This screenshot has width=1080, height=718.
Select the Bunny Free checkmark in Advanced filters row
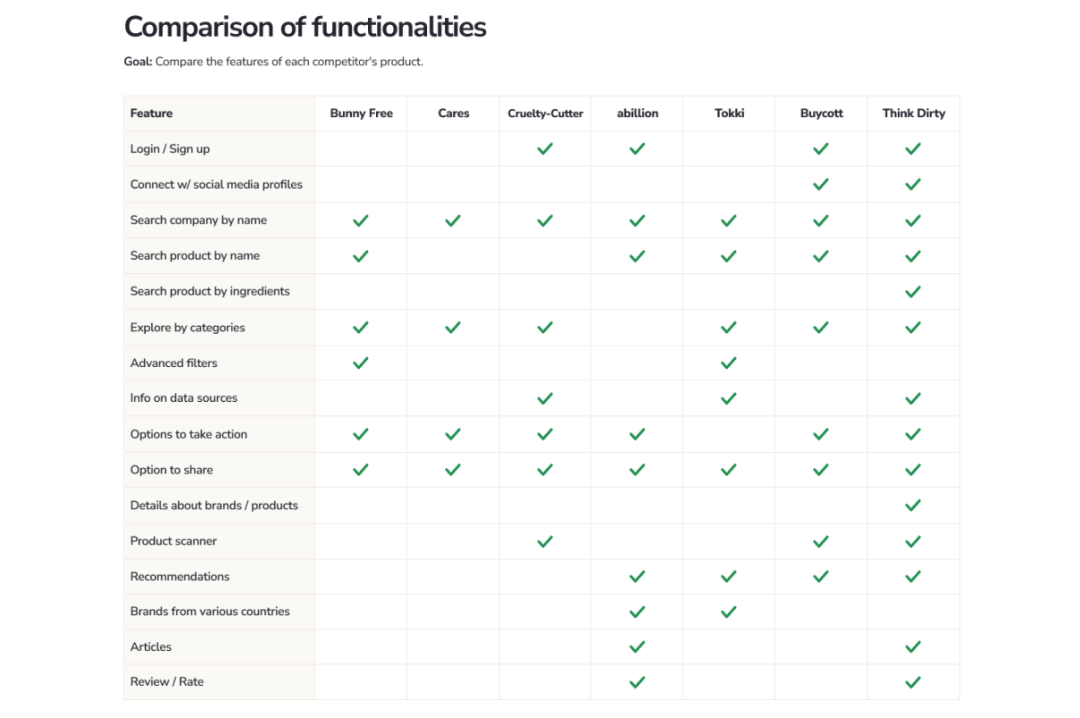coord(360,362)
